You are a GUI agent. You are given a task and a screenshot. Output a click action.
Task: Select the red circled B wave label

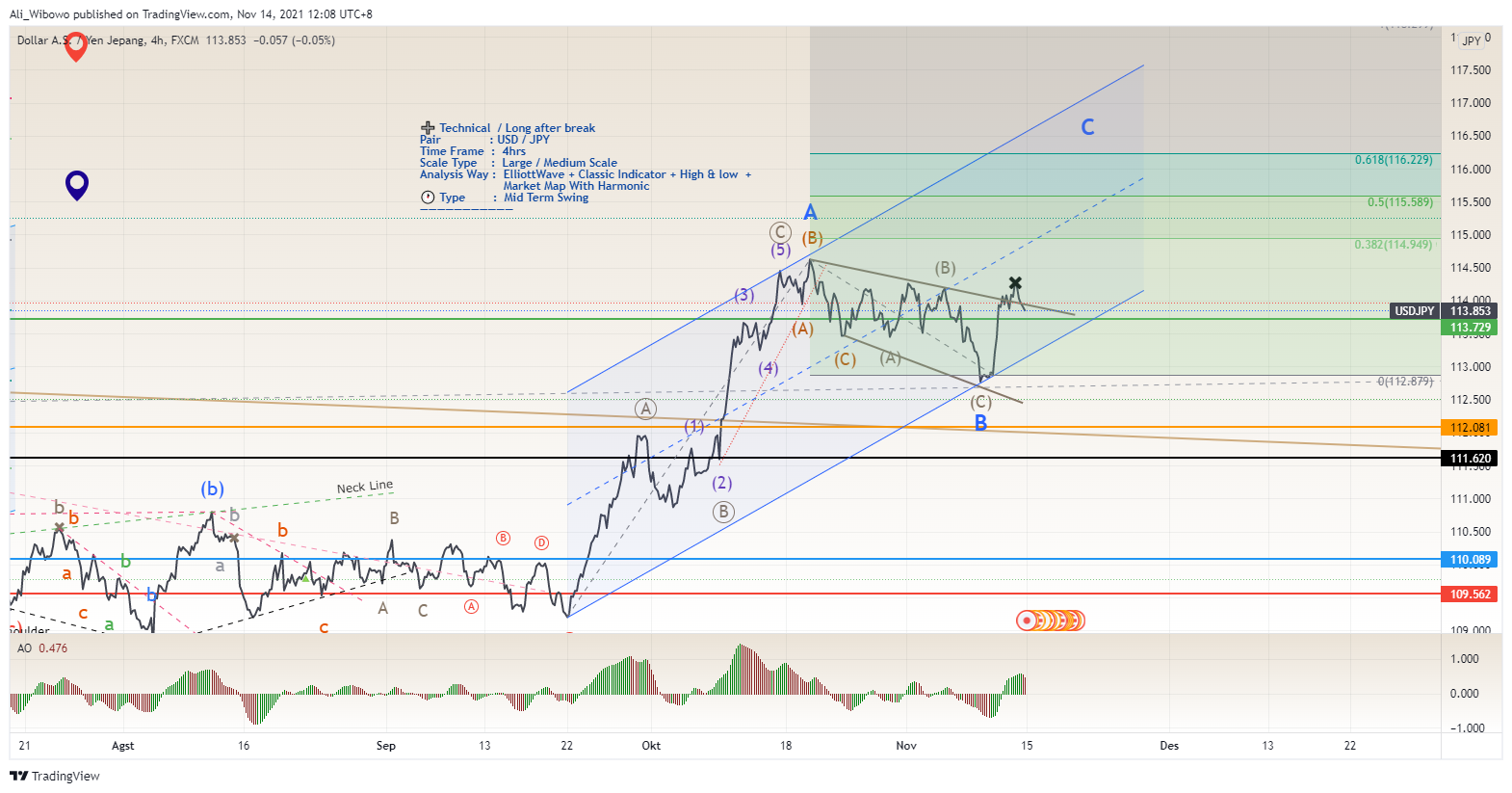tap(503, 538)
